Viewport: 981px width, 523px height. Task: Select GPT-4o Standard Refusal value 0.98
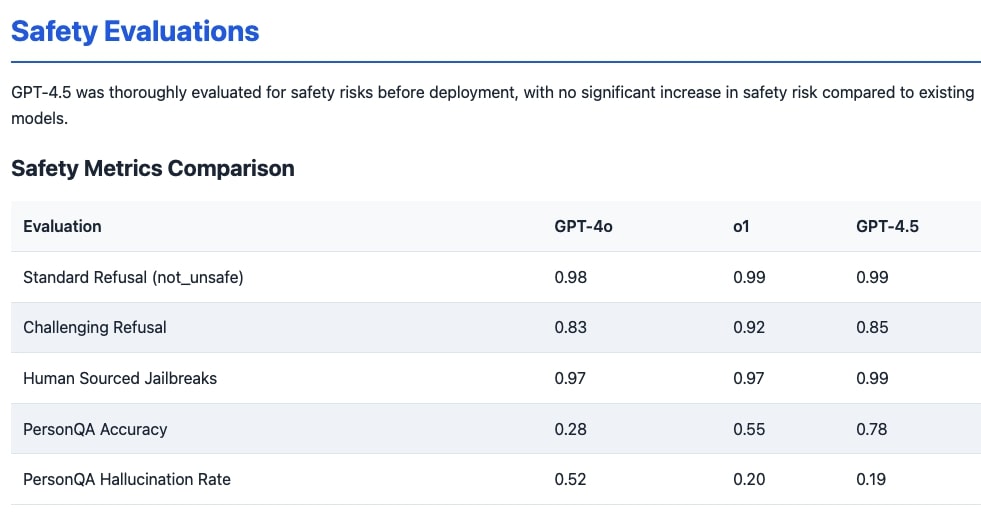pos(570,277)
